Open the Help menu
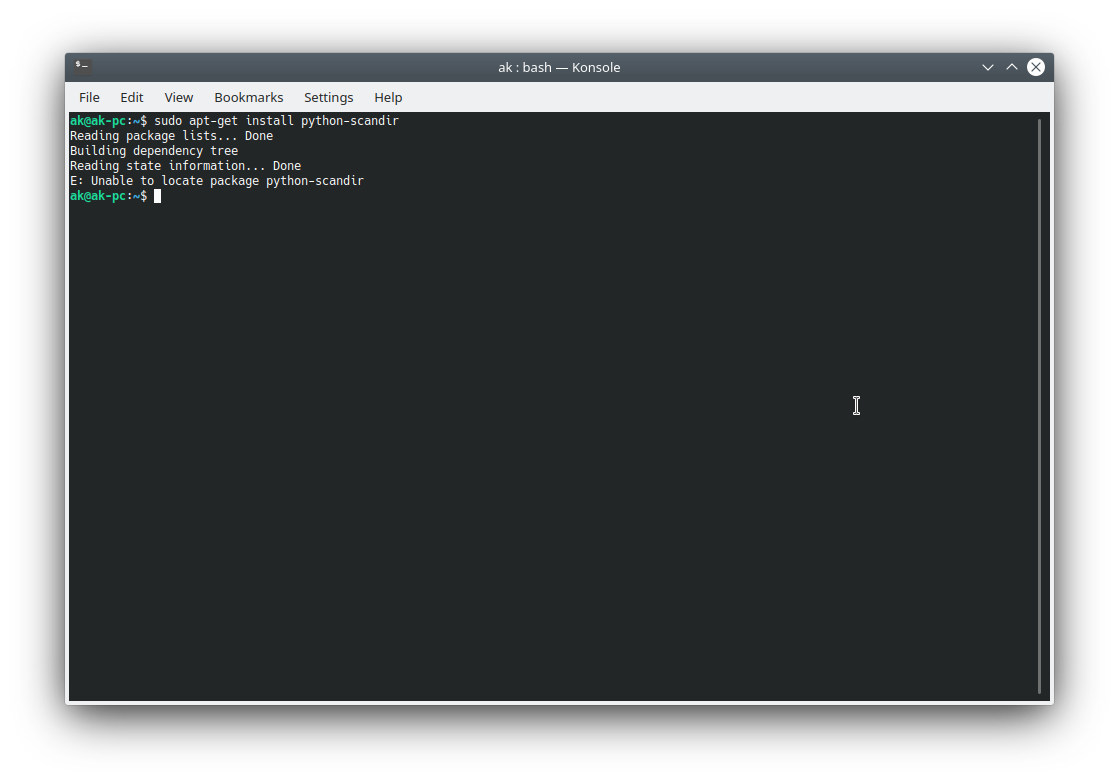This screenshot has width=1119, height=782. point(388,97)
